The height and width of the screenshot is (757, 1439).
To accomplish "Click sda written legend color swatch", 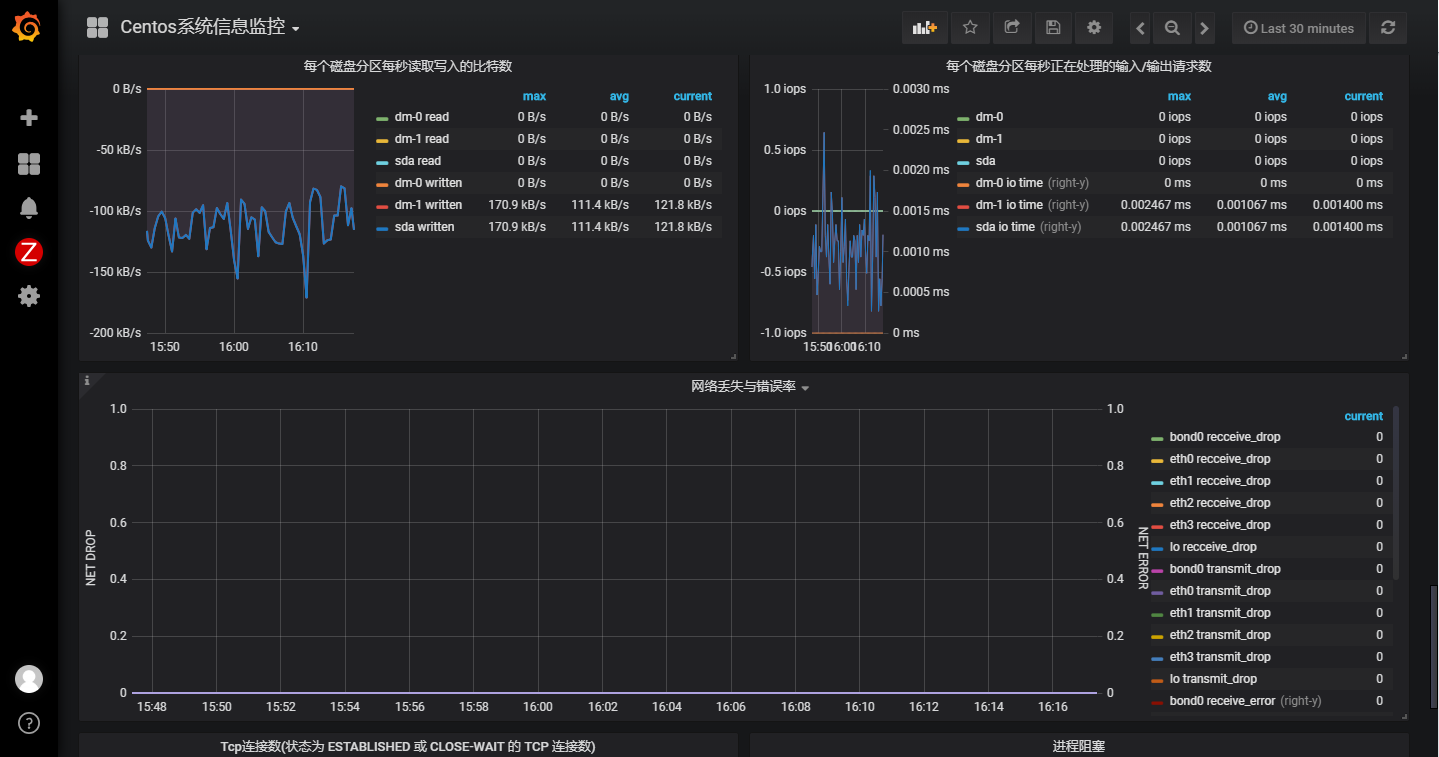I will 382,228.
